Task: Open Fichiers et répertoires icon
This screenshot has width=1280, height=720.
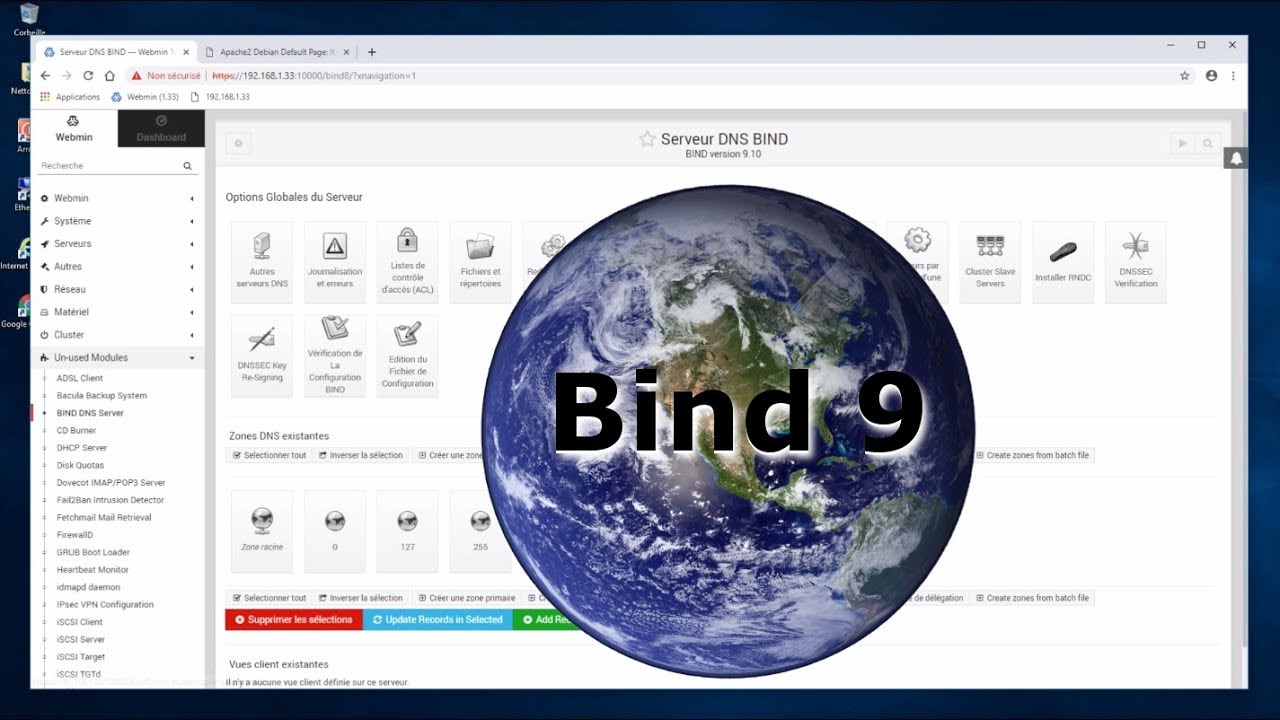Action: (x=480, y=262)
